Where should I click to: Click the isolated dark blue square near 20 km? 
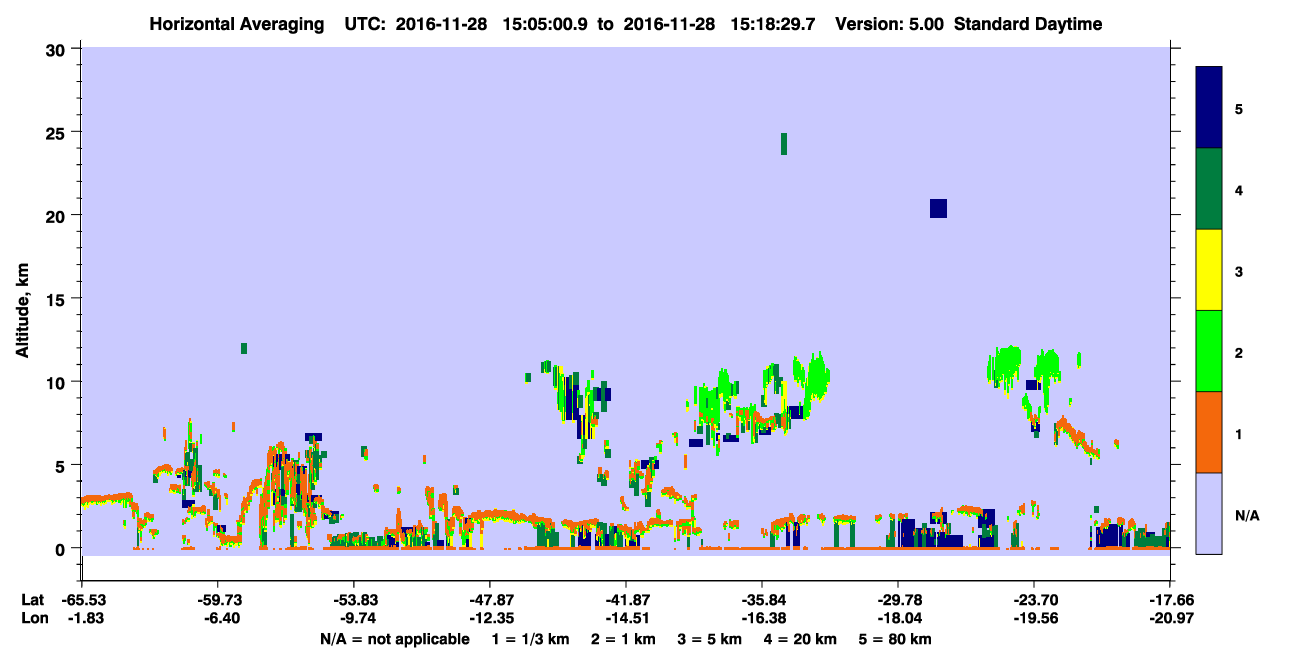click(938, 208)
